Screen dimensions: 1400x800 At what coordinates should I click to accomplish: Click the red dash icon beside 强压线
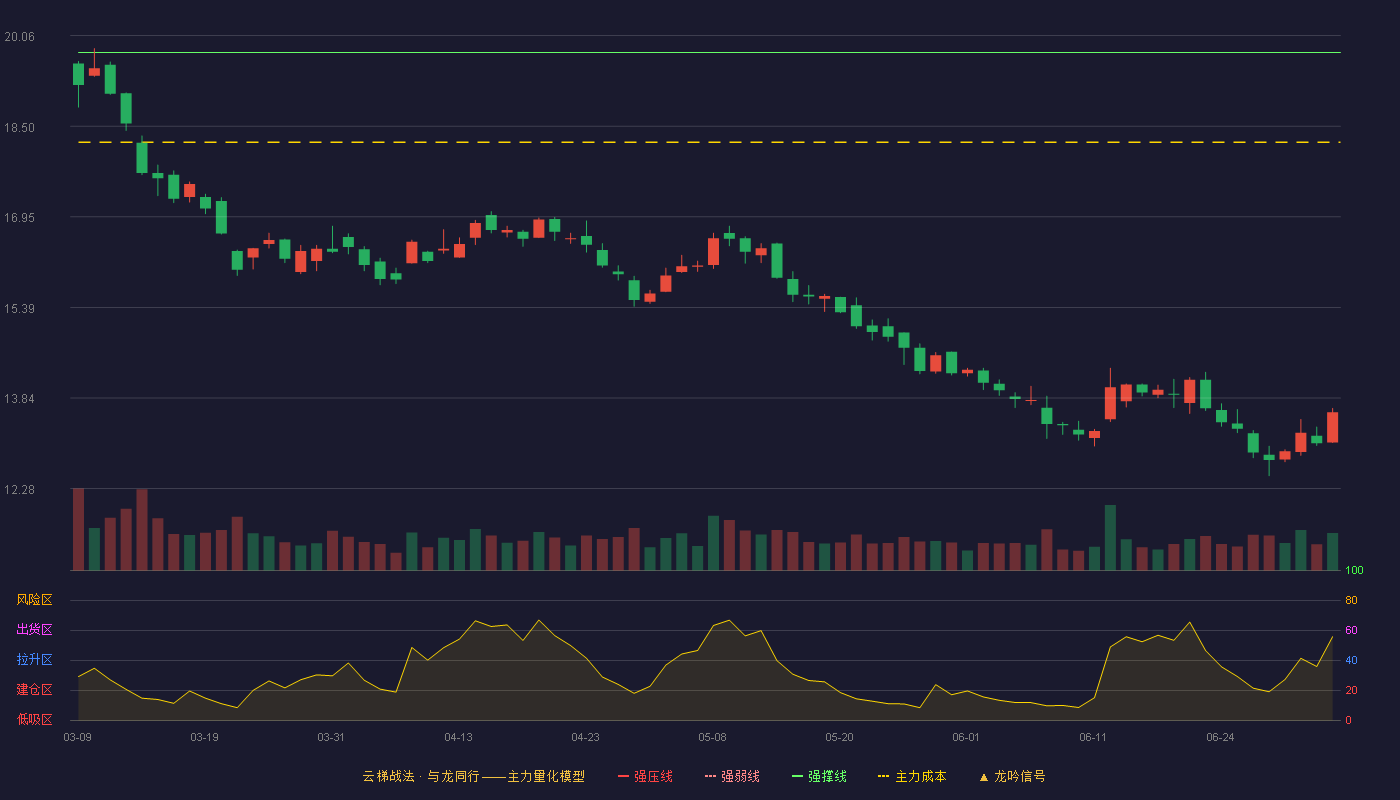tap(623, 777)
